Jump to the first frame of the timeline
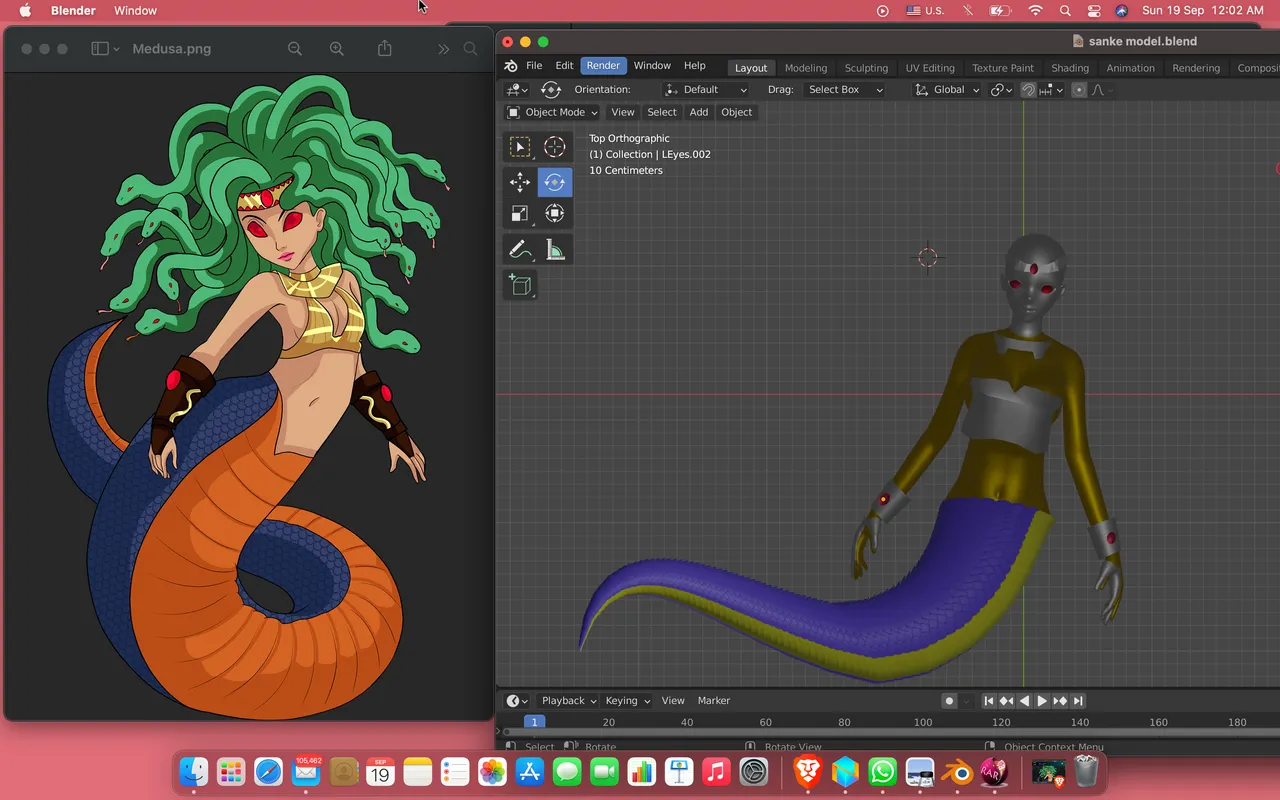The image size is (1280, 800). pyautogui.click(x=988, y=701)
